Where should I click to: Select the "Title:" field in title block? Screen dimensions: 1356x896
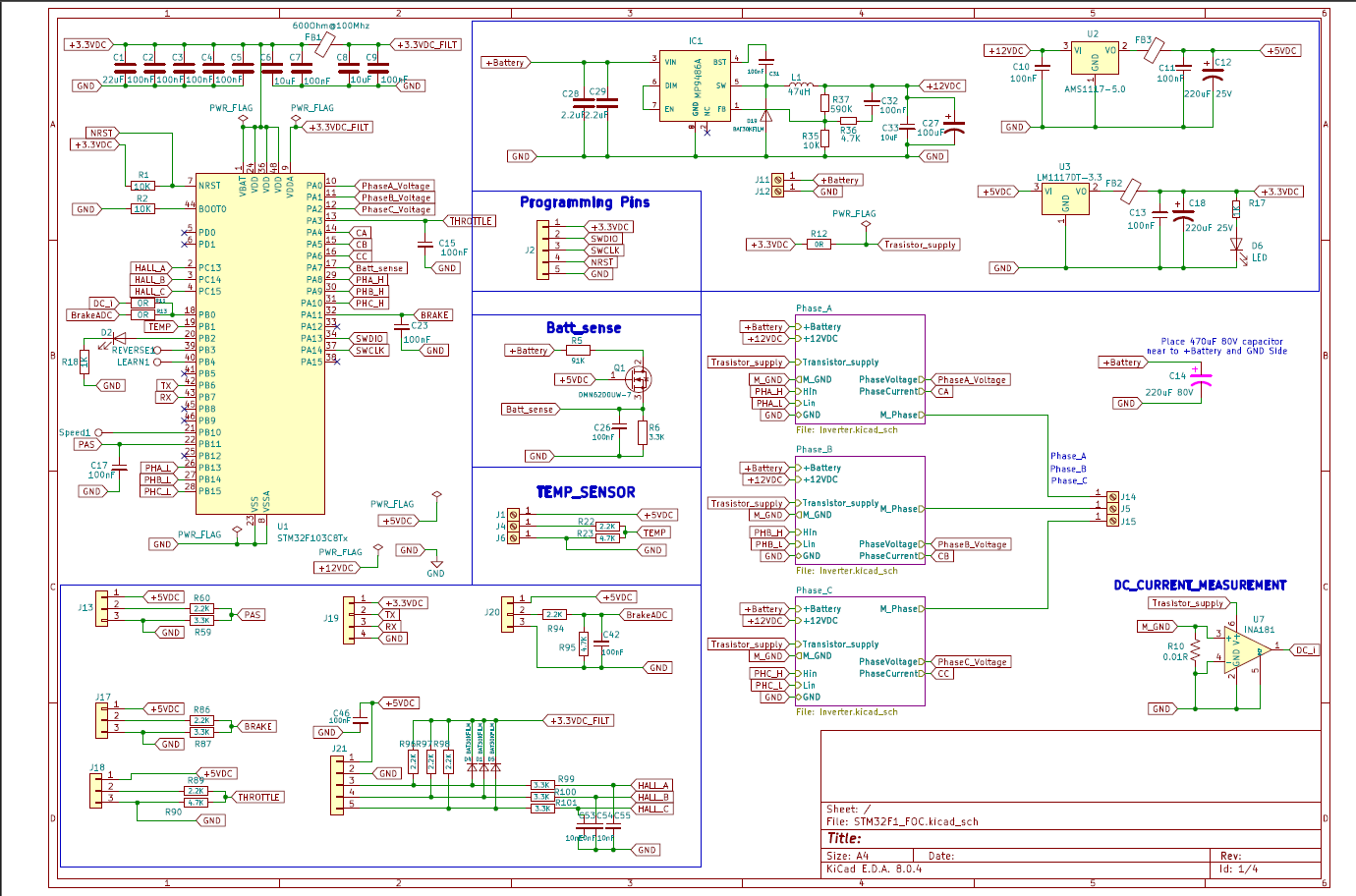click(844, 838)
